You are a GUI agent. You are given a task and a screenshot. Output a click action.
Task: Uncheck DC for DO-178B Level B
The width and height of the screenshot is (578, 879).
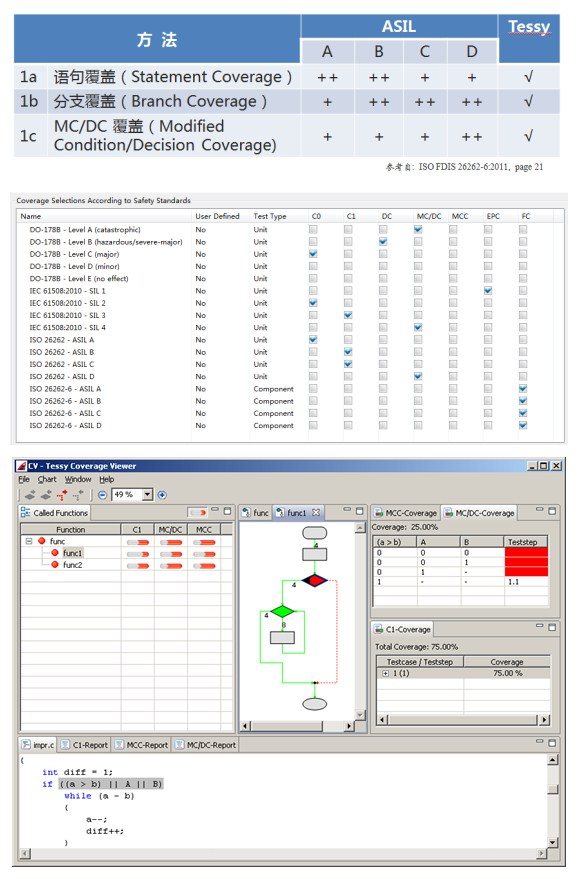point(383,242)
